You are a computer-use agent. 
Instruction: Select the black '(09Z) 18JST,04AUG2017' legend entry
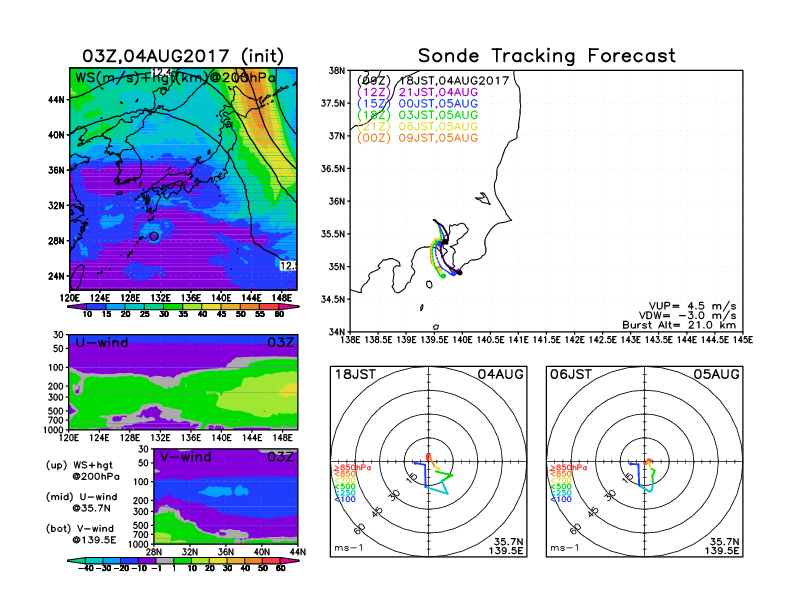(433, 81)
